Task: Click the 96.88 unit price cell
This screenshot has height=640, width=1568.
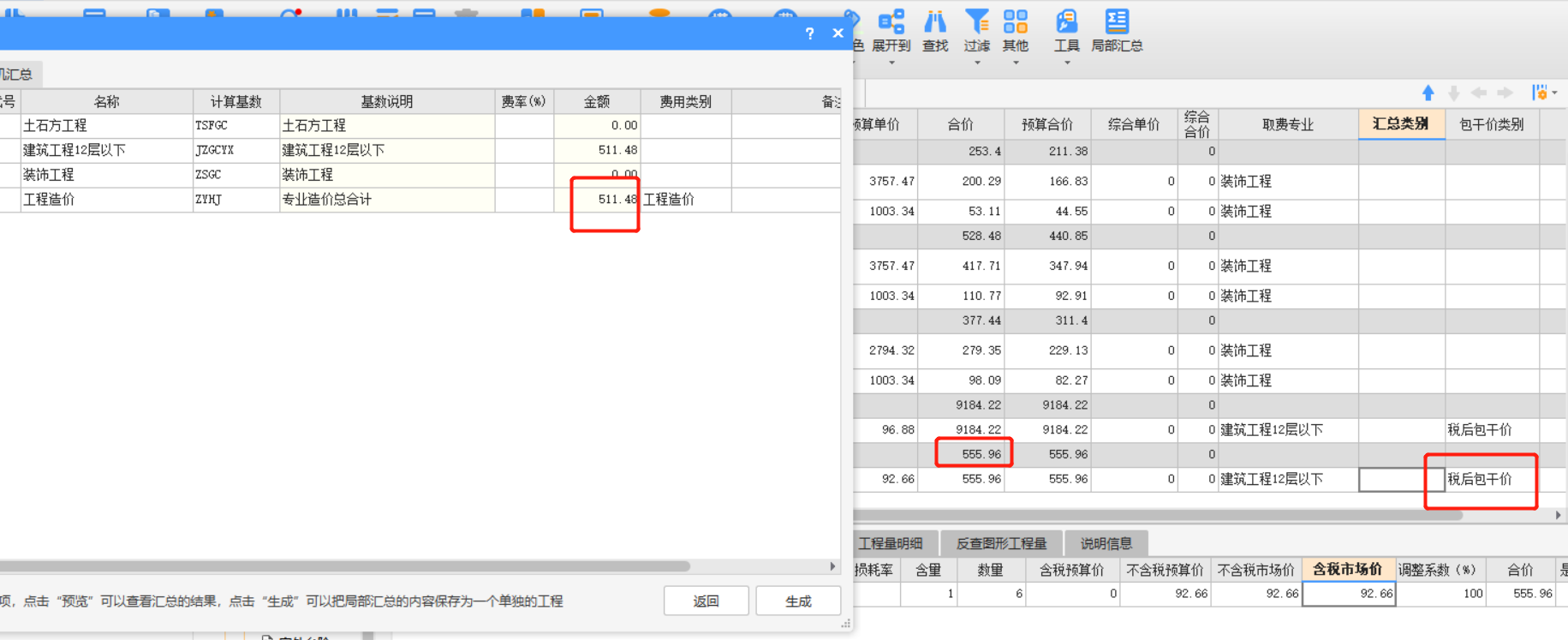Action: click(x=885, y=430)
